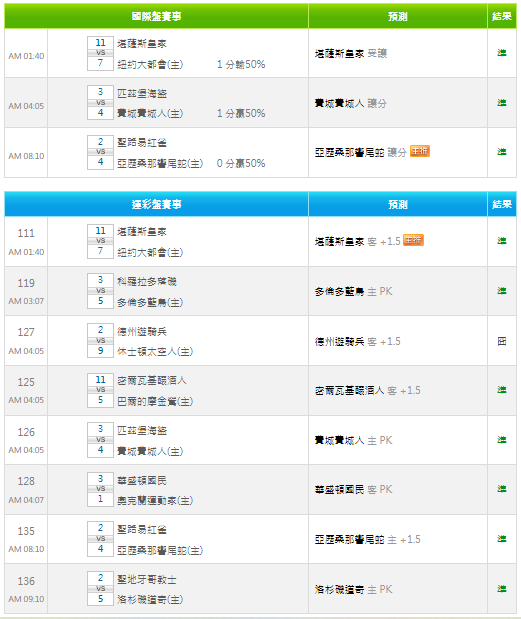
Task: Click the 結果 header in green table
Action: (502, 16)
